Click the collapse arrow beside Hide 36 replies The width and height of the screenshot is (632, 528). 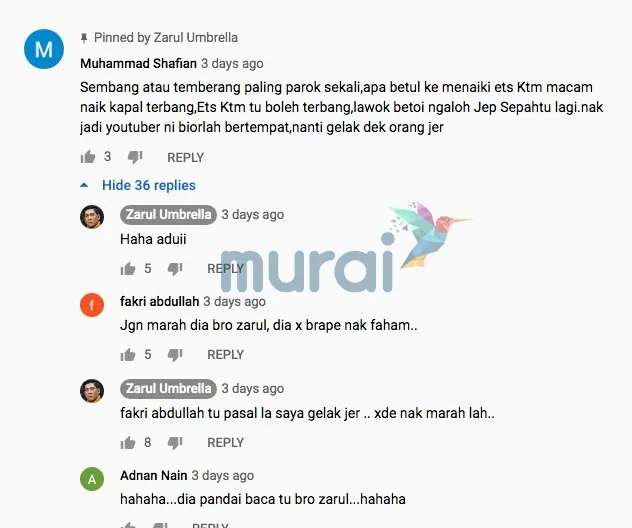(x=84, y=185)
